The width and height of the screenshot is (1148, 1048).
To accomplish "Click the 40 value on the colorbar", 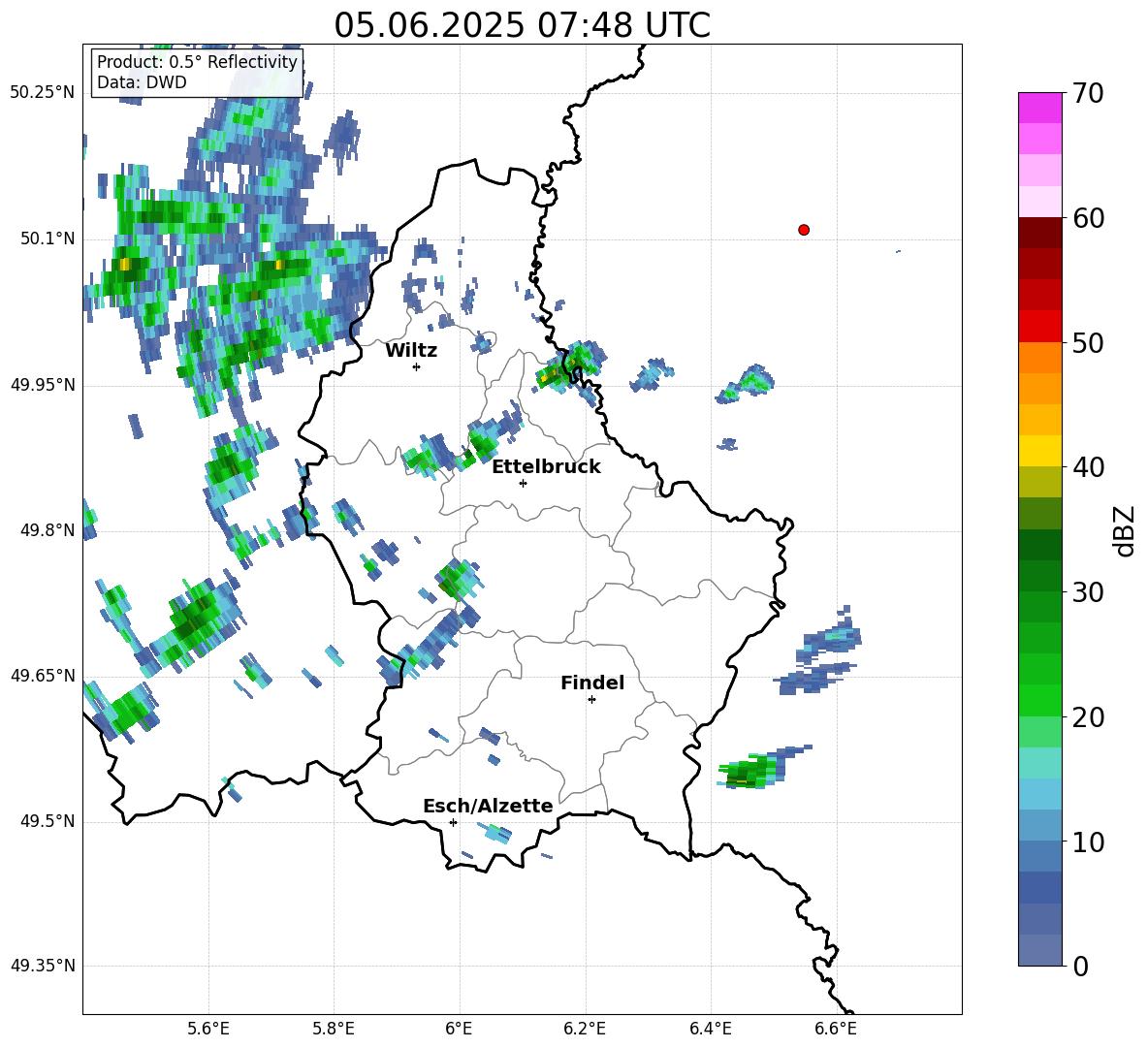I will point(1088,467).
